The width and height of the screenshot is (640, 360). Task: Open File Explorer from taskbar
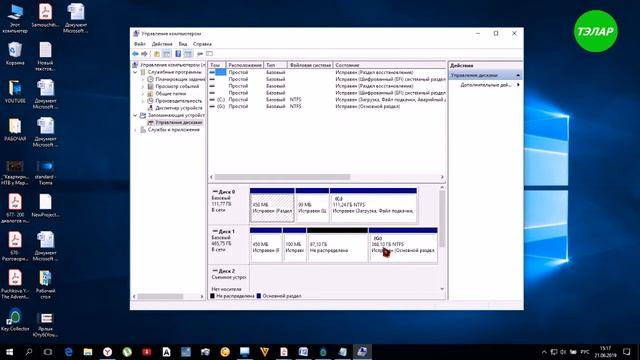88,352
